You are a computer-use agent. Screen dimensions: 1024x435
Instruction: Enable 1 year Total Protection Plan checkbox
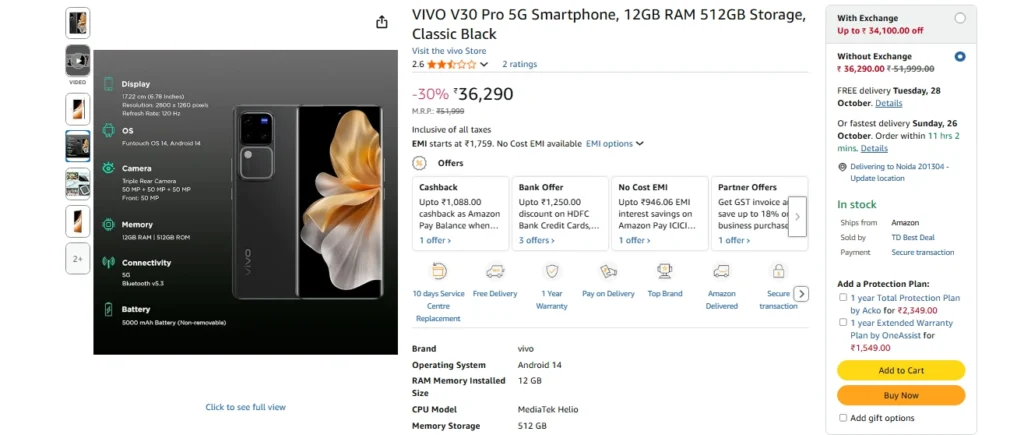click(843, 298)
